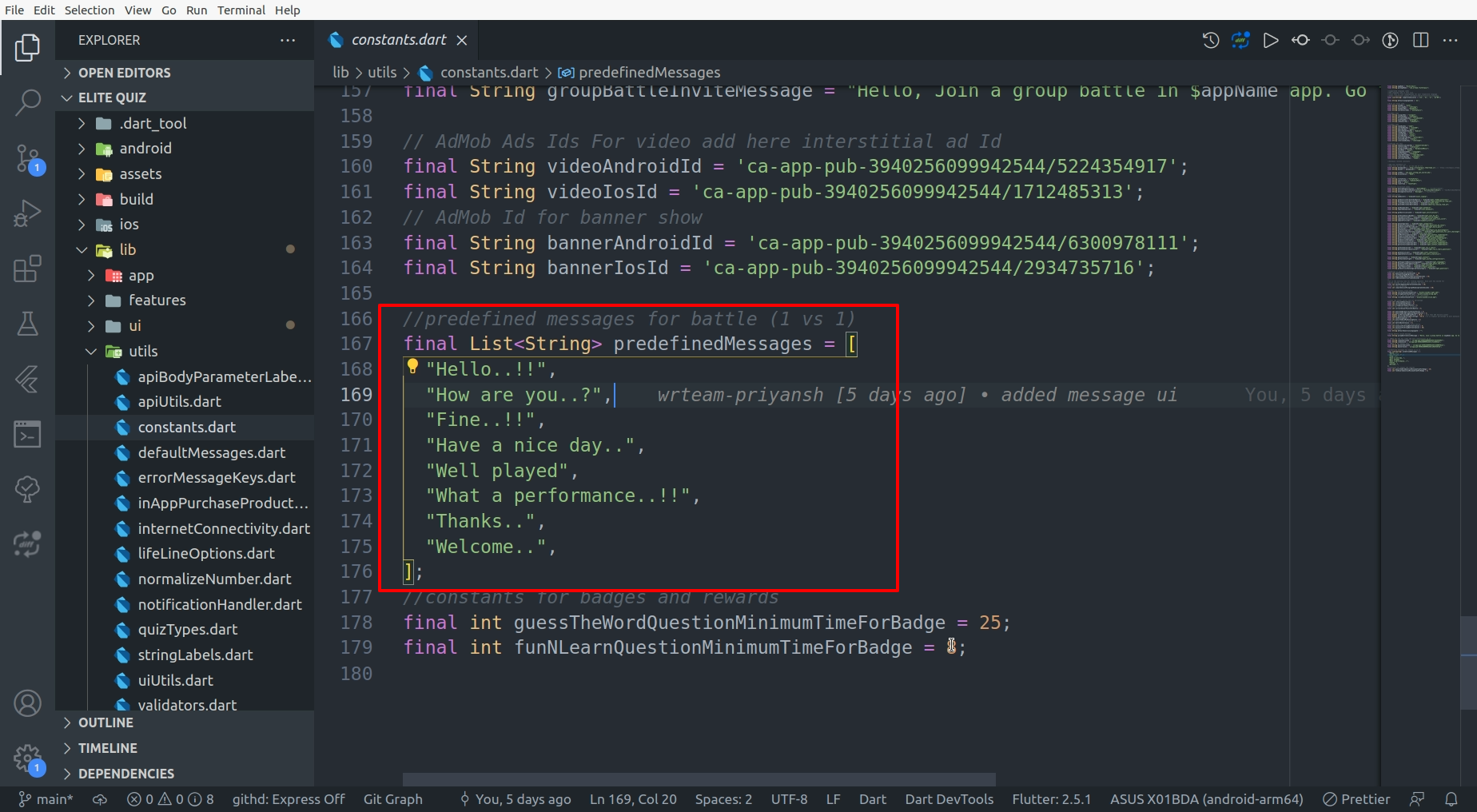This screenshot has width=1477, height=812.
Task: Click Git Graph in status bar
Action: coord(392,799)
